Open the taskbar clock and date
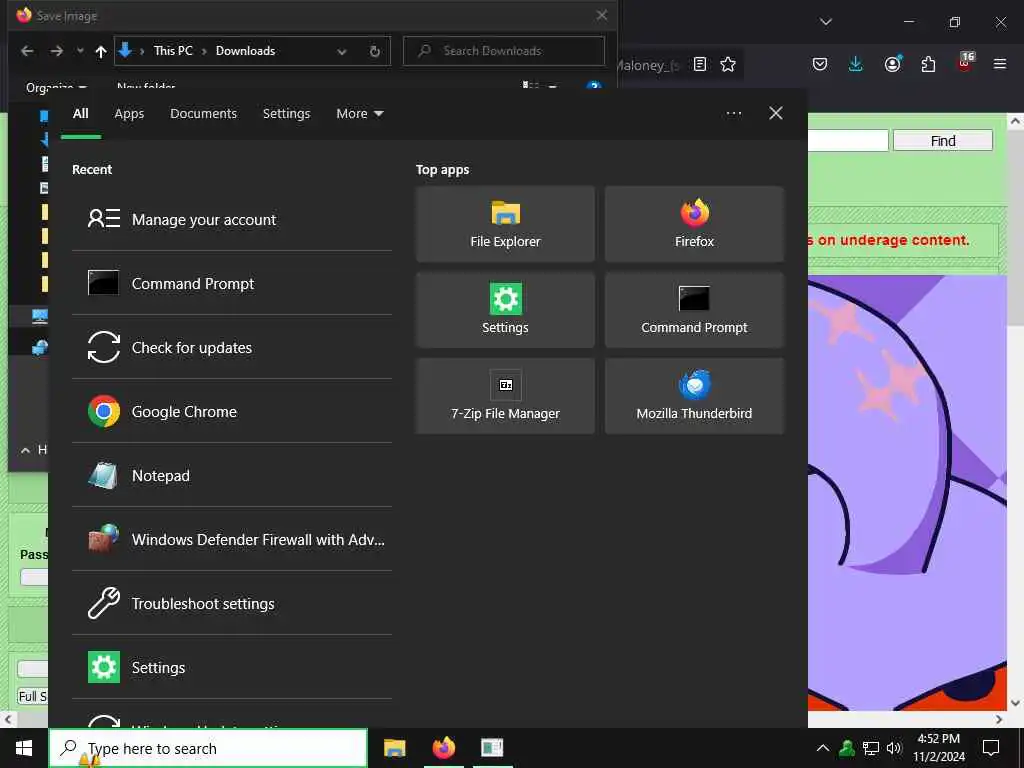 click(938, 748)
